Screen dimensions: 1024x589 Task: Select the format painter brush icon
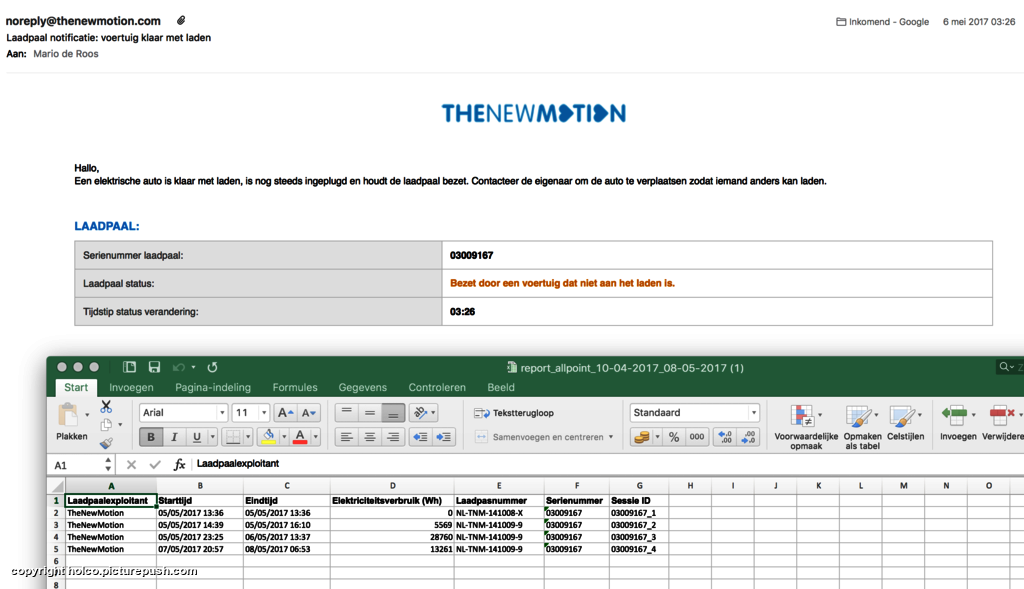tap(106, 443)
